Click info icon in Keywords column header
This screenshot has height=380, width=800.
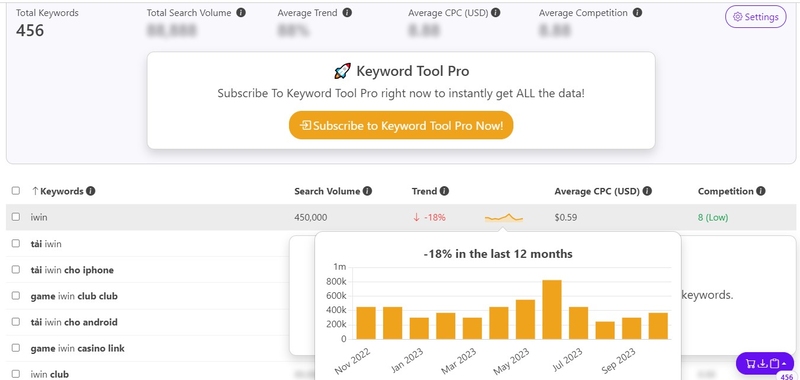(x=91, y=191)
